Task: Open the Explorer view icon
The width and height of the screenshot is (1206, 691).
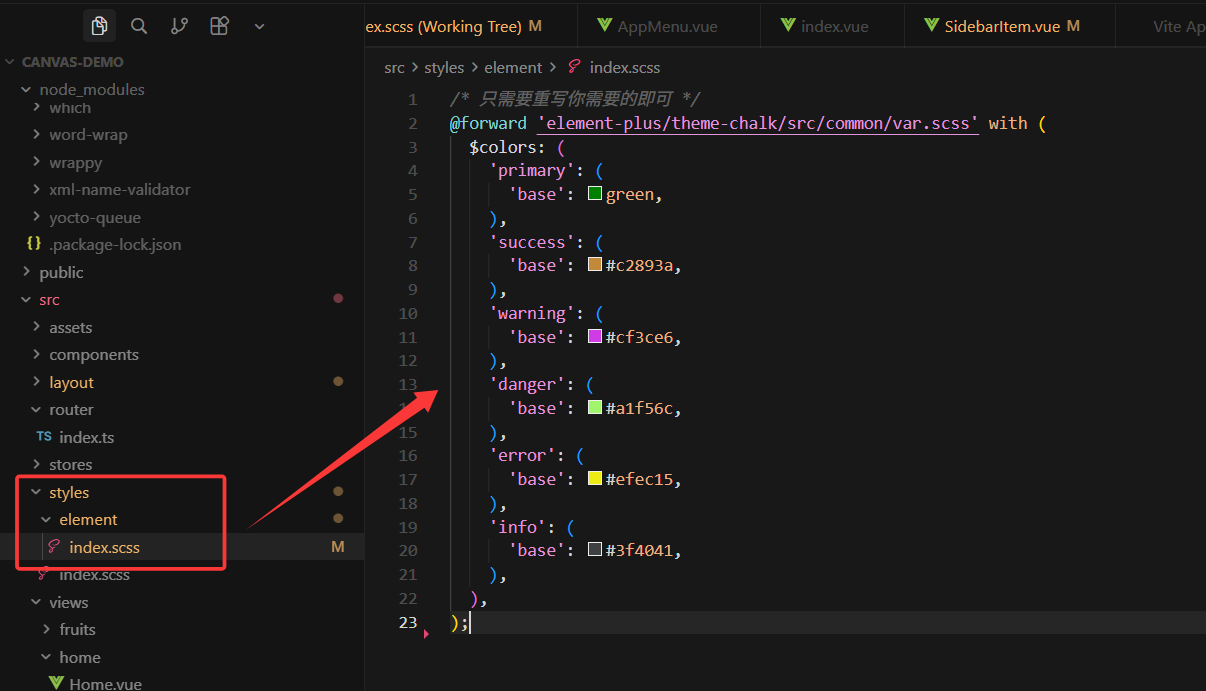Action: point(99,26)
